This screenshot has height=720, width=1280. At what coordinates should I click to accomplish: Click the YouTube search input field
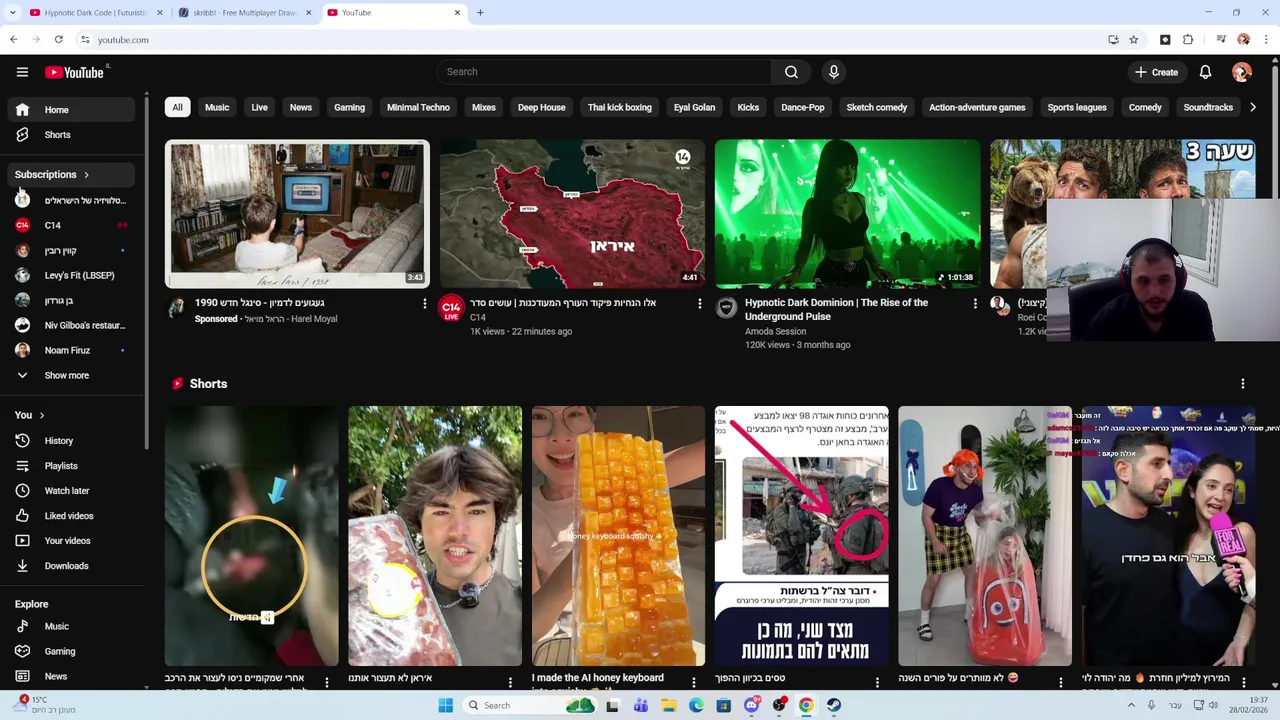point(603,72)
